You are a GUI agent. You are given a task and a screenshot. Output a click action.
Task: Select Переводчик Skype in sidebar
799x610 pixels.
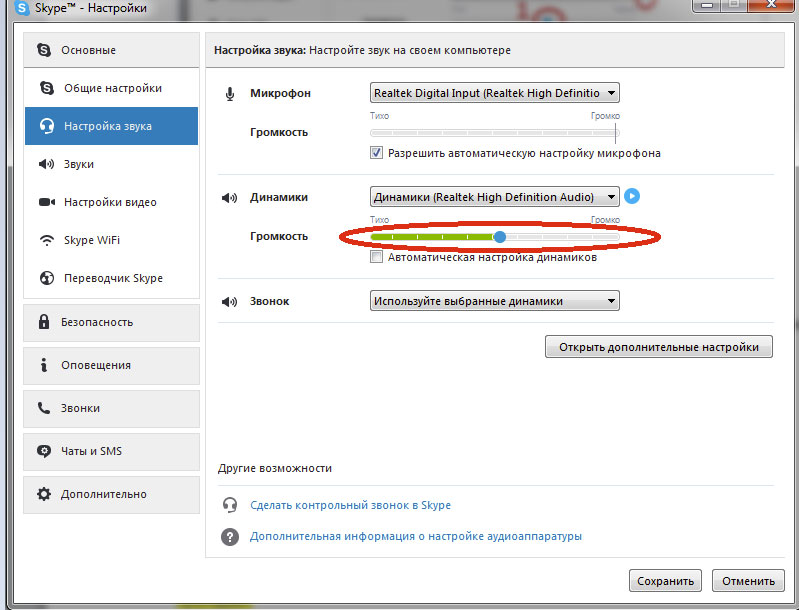(x=111, y=278)
